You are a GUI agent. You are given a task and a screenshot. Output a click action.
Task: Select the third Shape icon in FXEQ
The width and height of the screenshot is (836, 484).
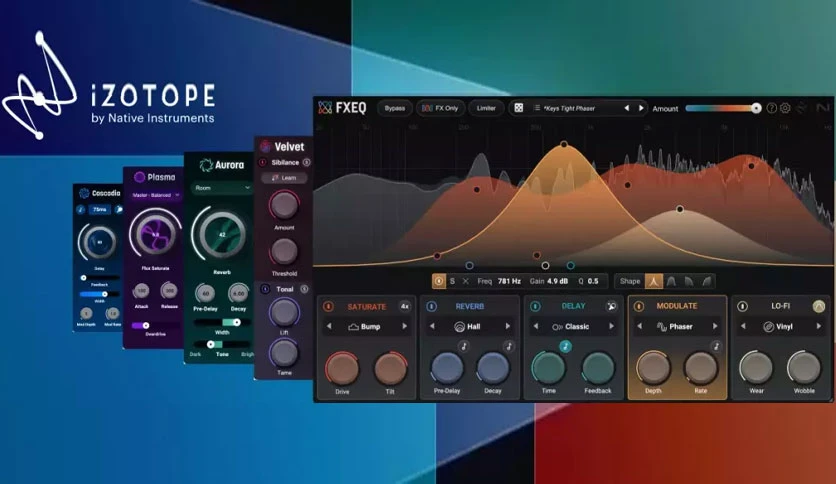pos(689,281)
